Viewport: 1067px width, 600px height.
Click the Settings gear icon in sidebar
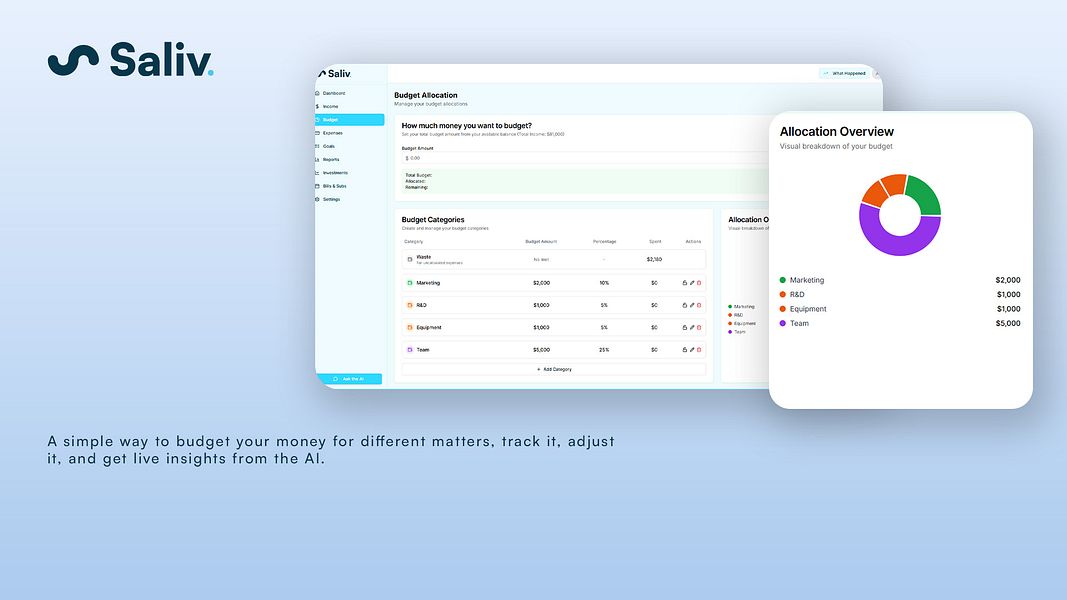click(x=317, y=199)
